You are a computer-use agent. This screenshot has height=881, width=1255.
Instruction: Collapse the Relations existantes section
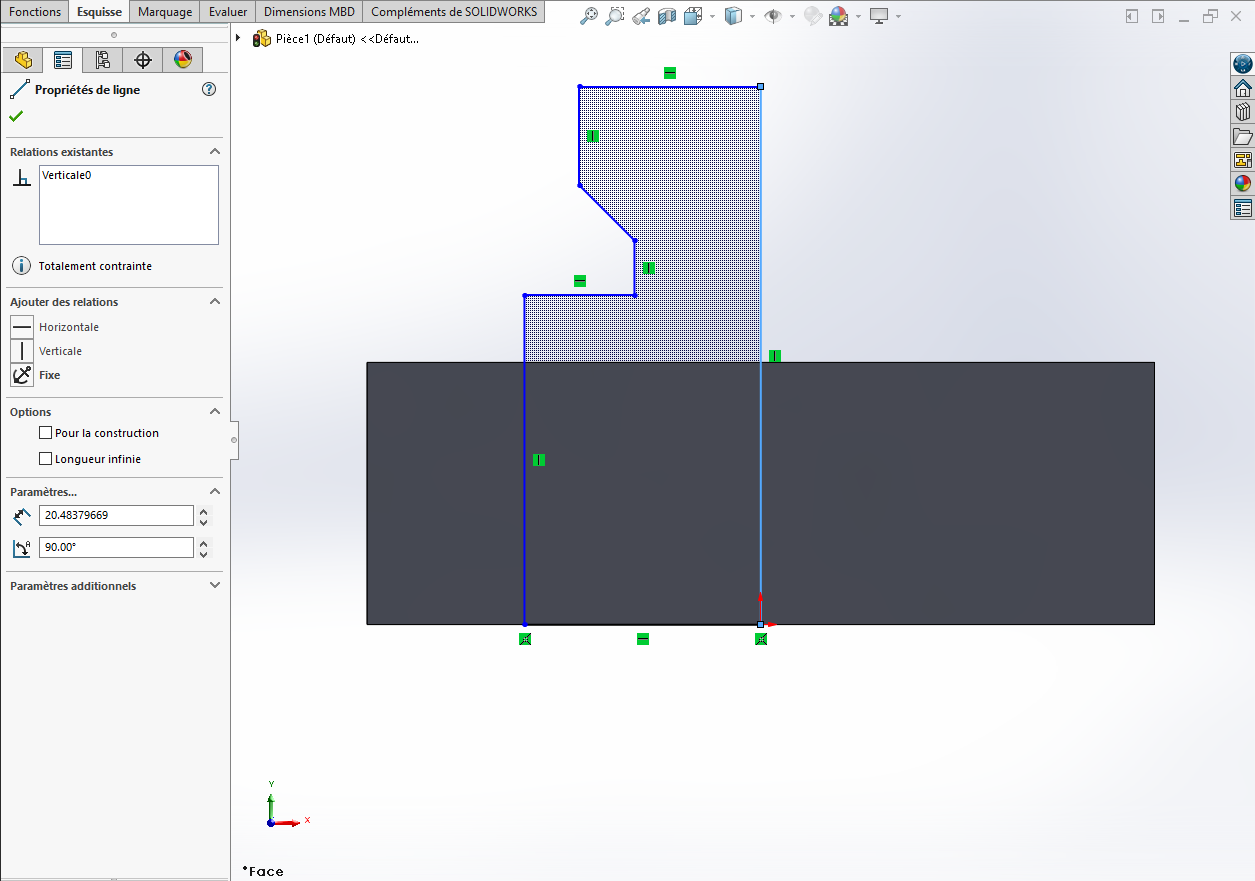pos(214,152)
